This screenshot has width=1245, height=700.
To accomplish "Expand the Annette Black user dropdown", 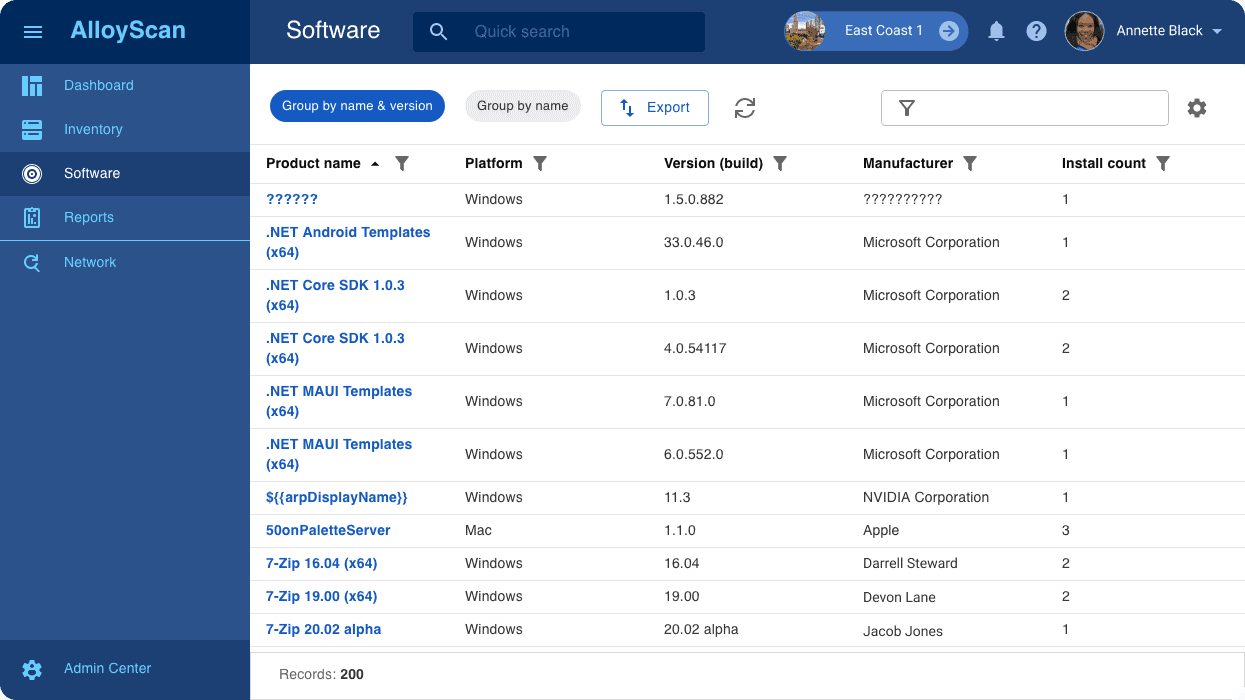I will 1217,31.
